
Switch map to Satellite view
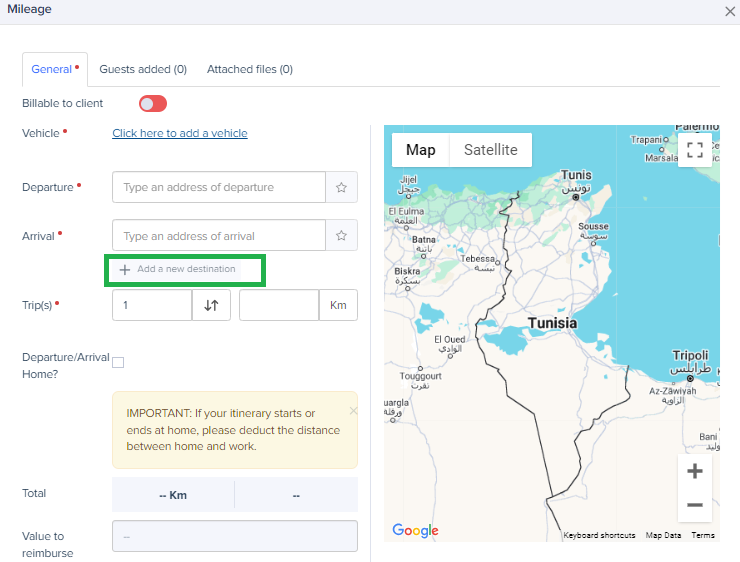click(490, 150)
